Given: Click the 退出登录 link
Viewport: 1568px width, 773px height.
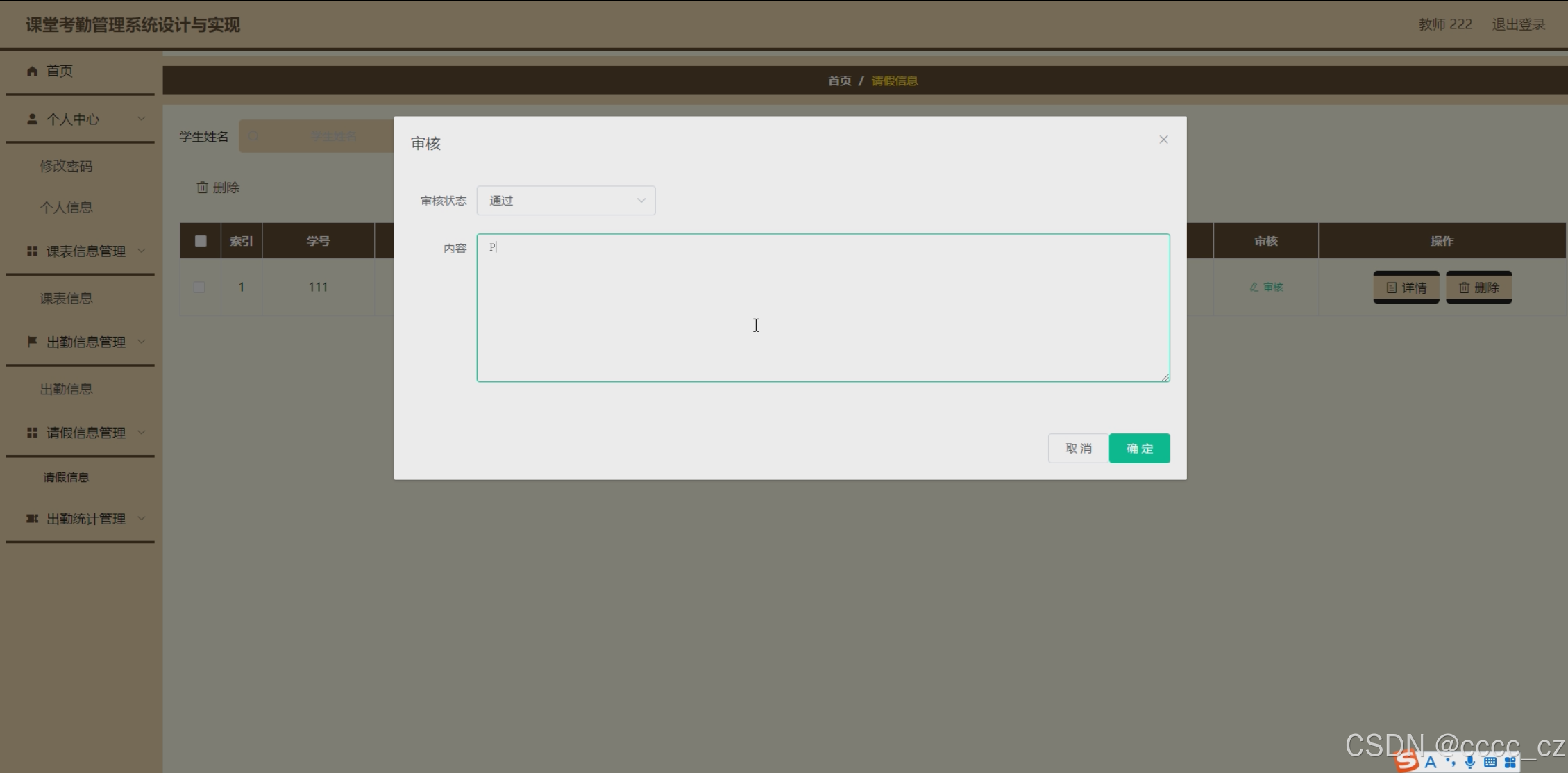Looking at the screenshot, I should 1518,24.
